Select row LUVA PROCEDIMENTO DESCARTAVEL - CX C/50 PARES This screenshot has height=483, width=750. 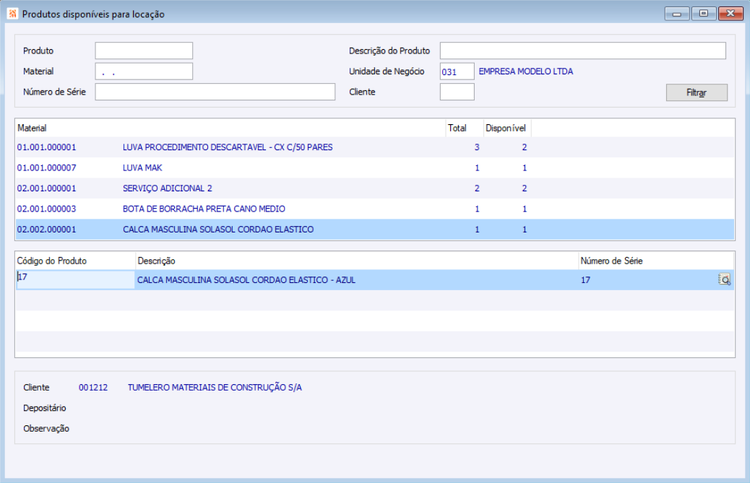click(x=375, y=147)
